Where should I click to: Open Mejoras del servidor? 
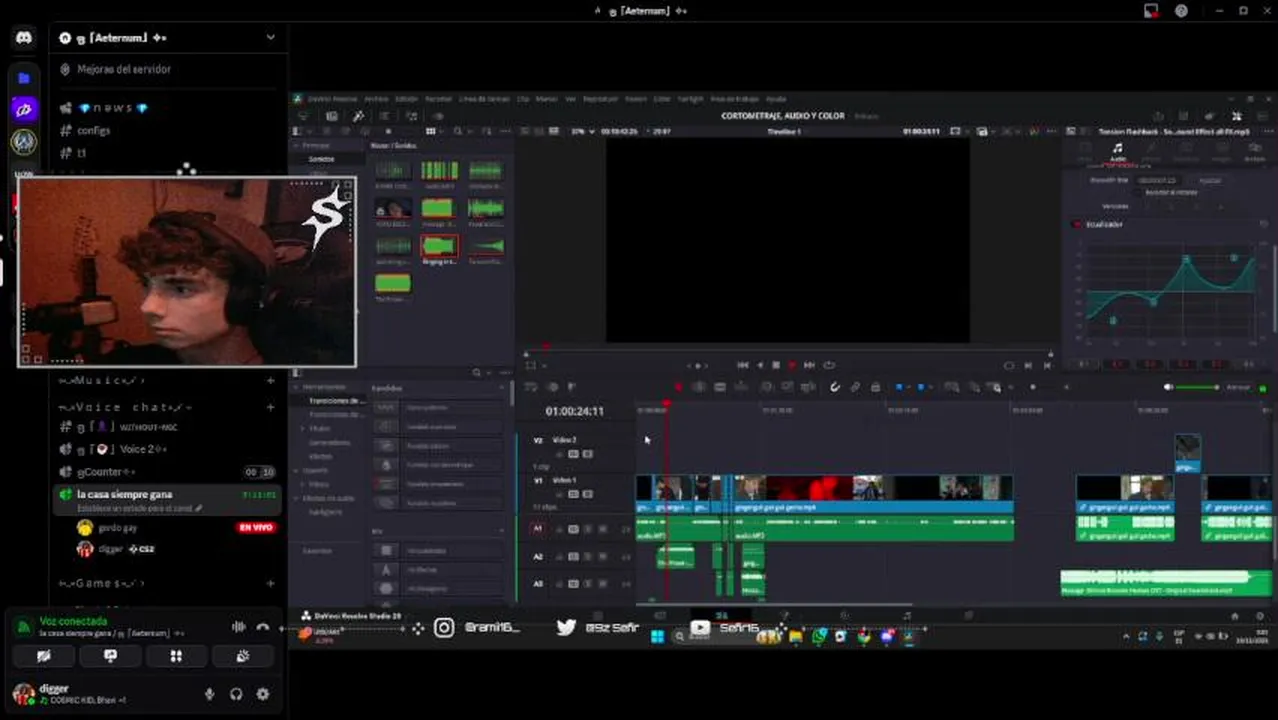[x=123, y=69]
